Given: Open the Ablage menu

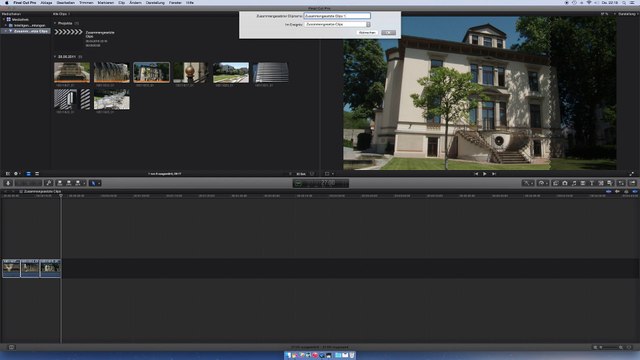Looking at the screenshot, I should tap(46, 3).
